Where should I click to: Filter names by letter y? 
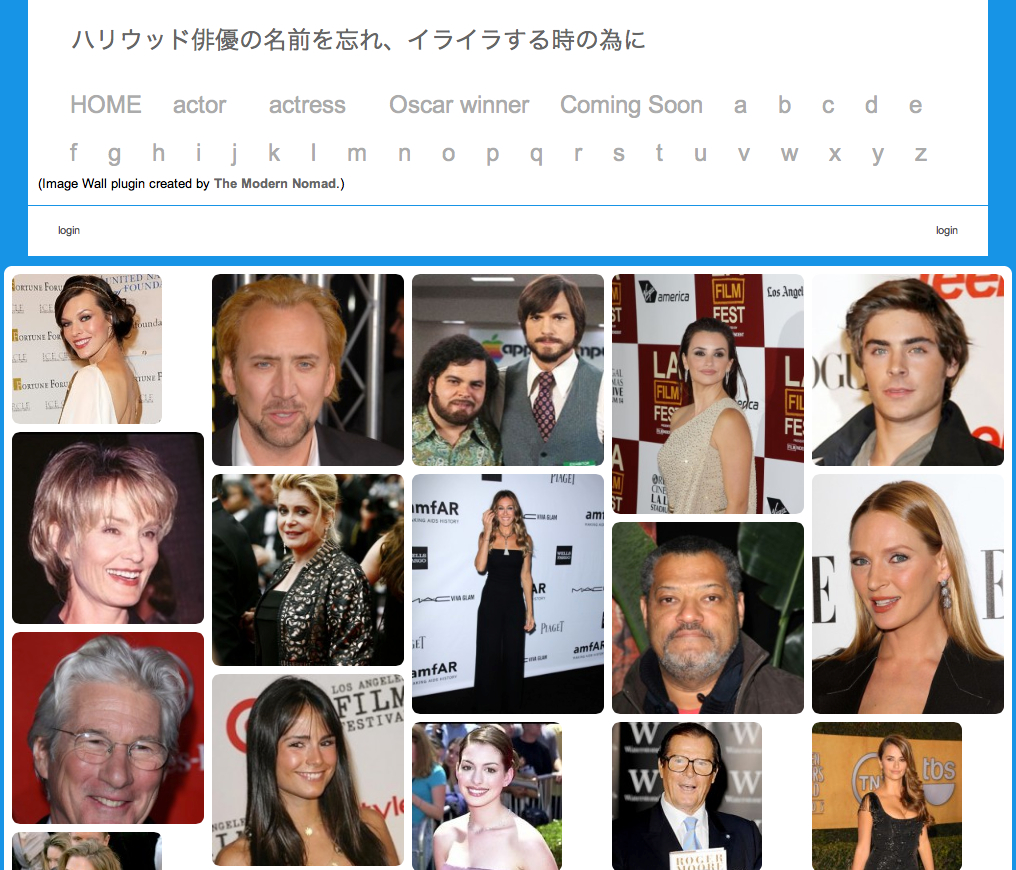[x=877, y=155]
